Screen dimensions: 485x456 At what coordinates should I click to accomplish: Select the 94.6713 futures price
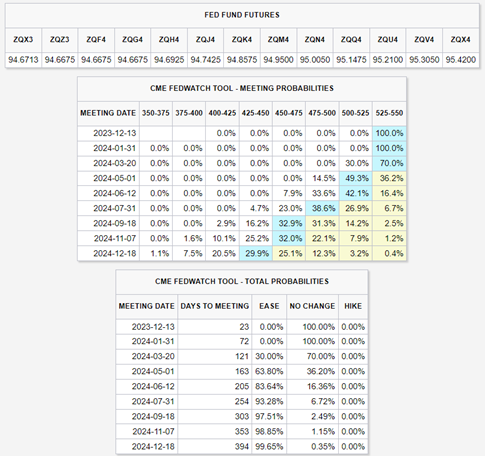[23, 60]
